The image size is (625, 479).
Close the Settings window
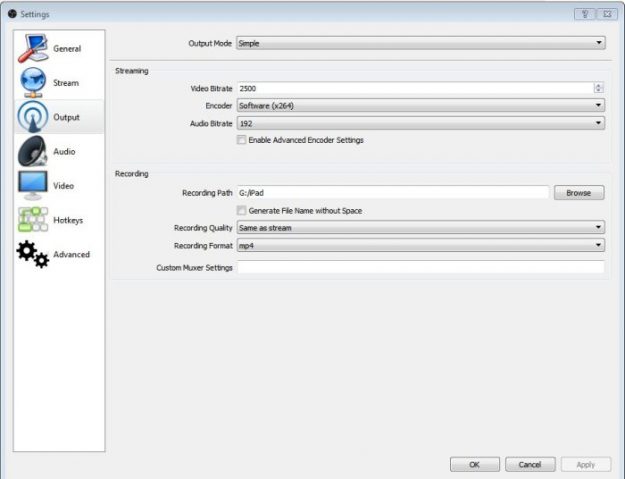tap(607, 14)
